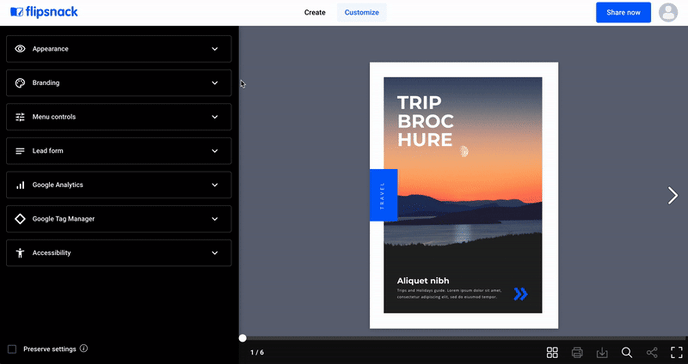
Task: Click the 'Preserve settings' label text
Action: (x=50, y=349)
